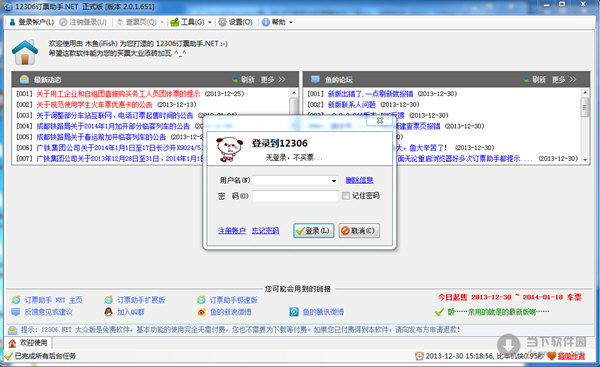Click the 取消(C) button
This screenshot has width=600, height=367.
coord(359,231)
